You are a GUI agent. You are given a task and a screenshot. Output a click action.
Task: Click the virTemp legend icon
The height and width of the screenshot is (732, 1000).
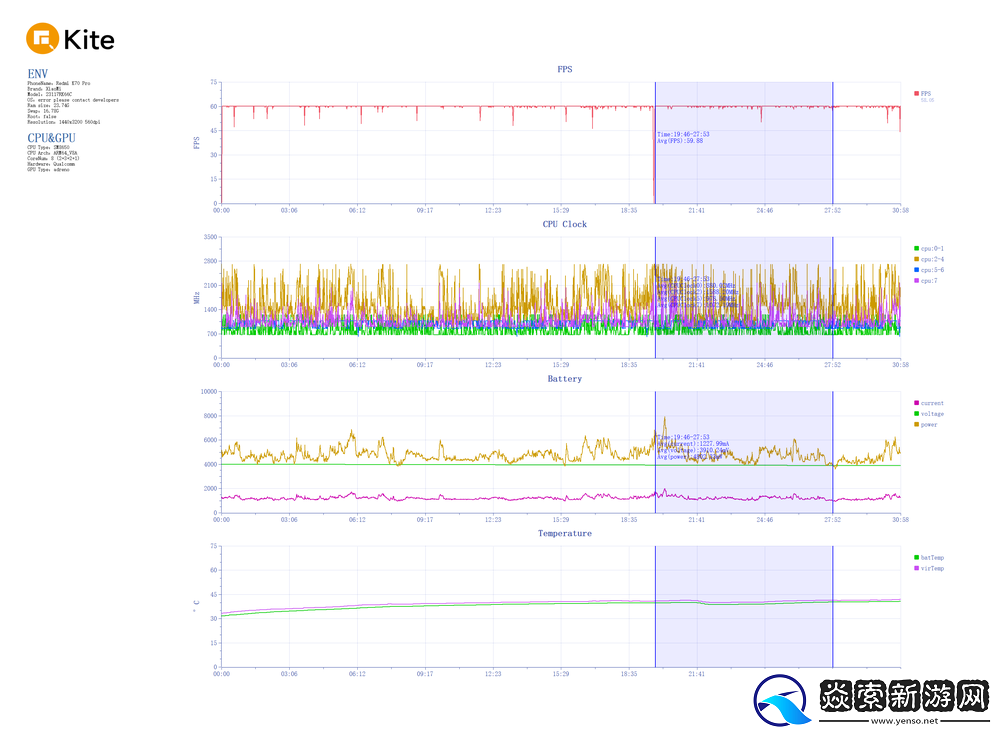[916, 568]
